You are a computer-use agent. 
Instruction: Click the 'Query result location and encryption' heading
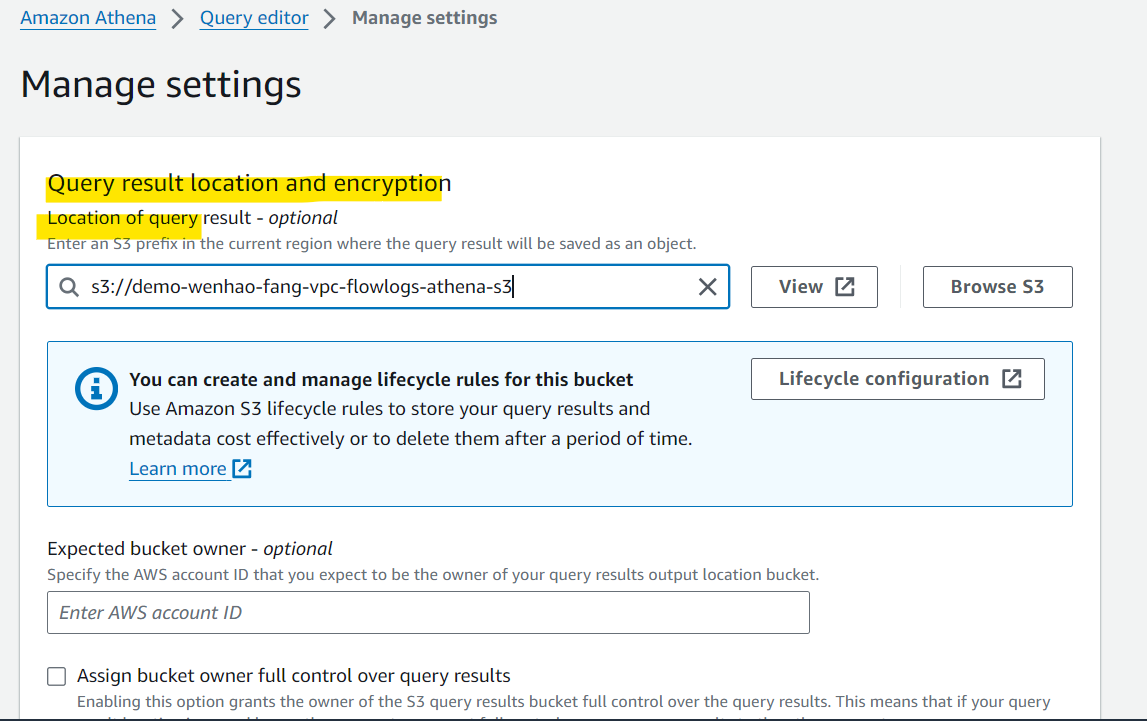[249, 184]
